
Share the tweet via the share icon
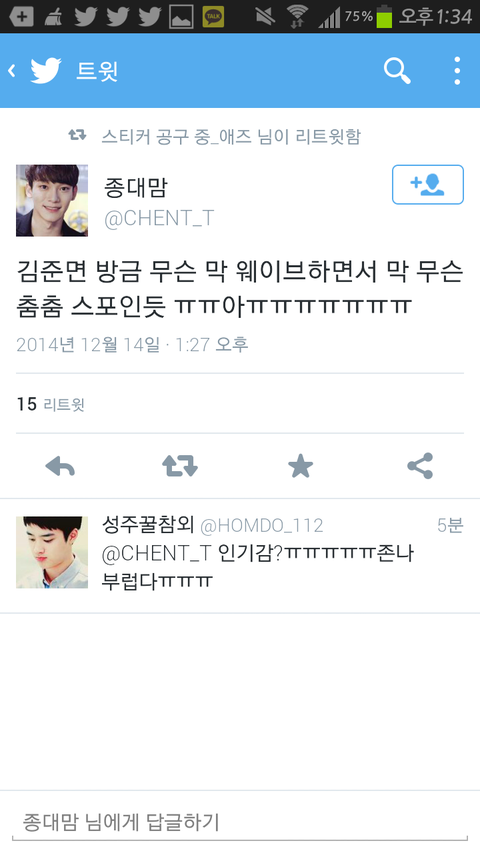(x=420, y=466)
